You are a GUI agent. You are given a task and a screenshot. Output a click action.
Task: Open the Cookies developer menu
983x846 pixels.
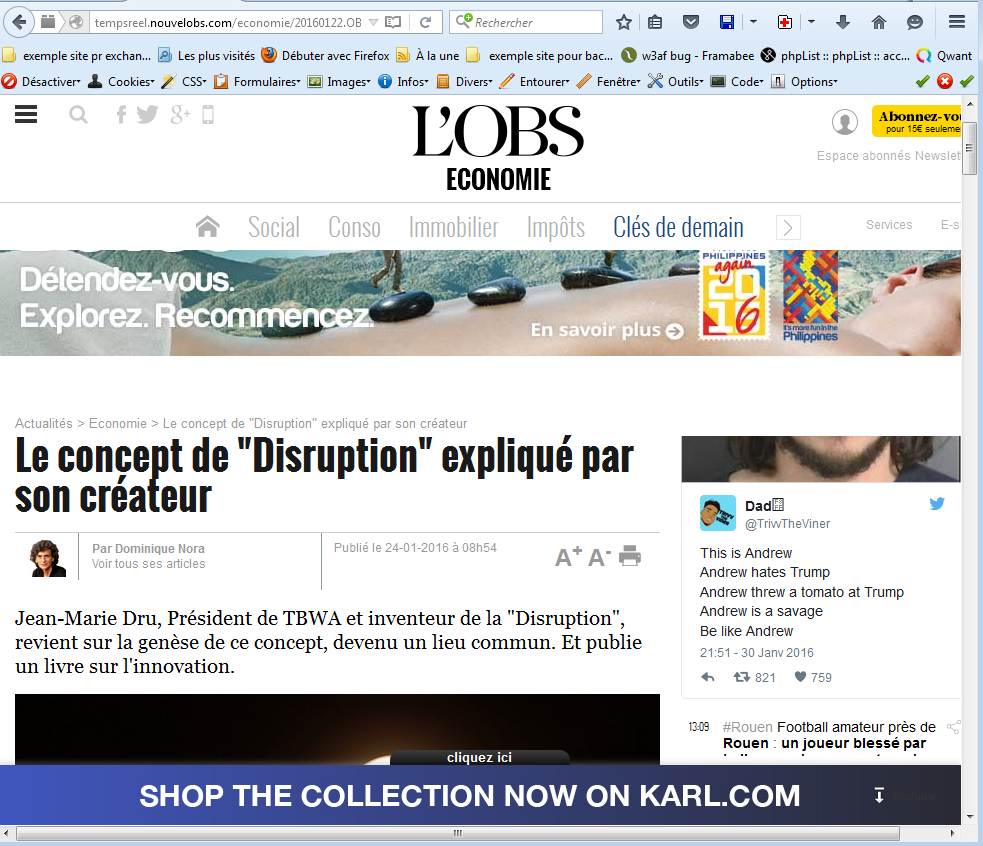pos(122,82)
